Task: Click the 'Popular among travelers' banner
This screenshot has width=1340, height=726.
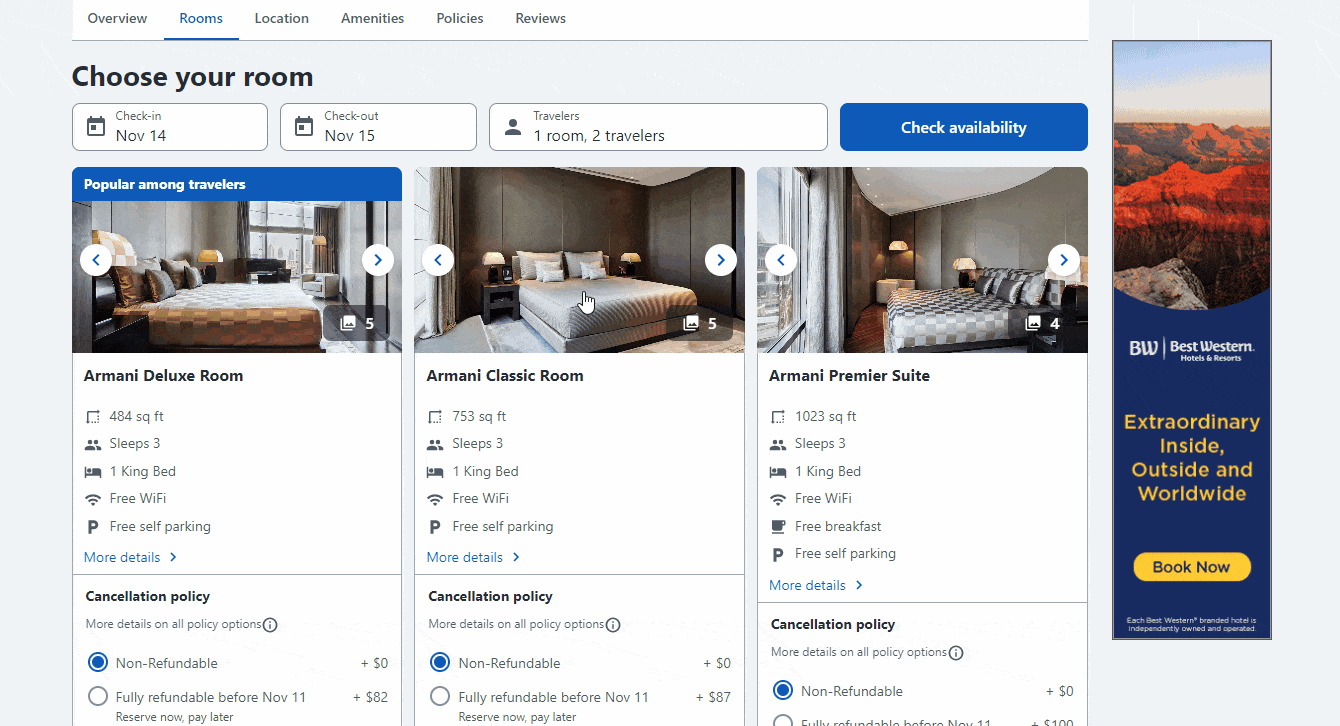Action: pyautogui.click(x=237, y=184)
